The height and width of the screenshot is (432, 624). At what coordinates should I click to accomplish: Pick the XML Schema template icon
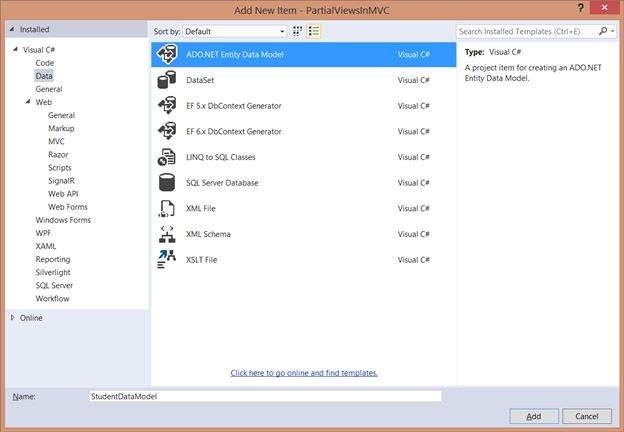click(167, 234)
